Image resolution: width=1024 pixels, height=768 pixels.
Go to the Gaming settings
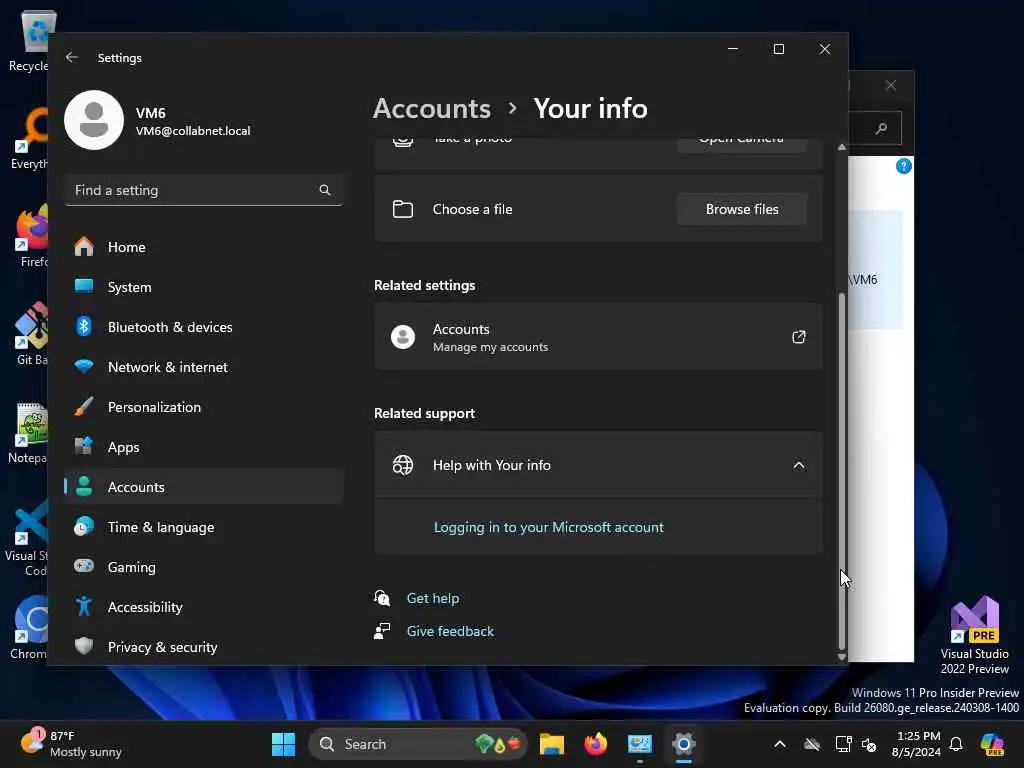click(204, 567)
